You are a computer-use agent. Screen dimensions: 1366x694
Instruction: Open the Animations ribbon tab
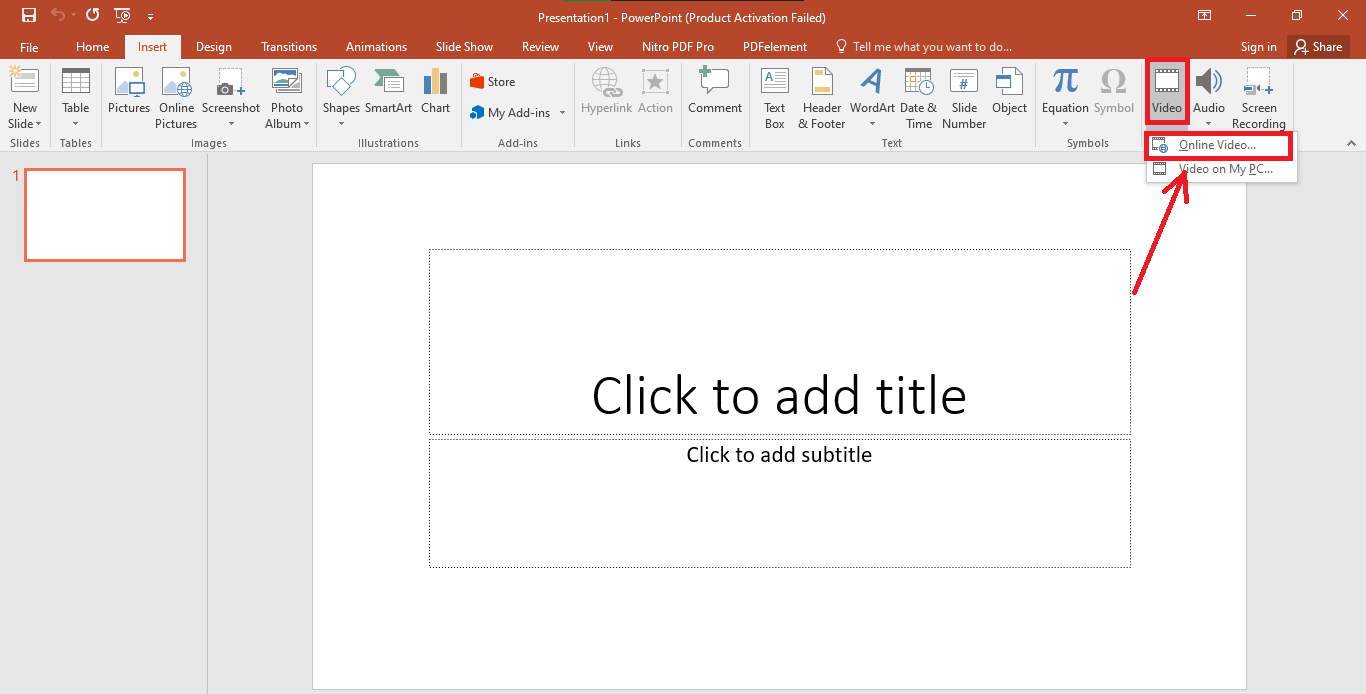coord(376,47)
